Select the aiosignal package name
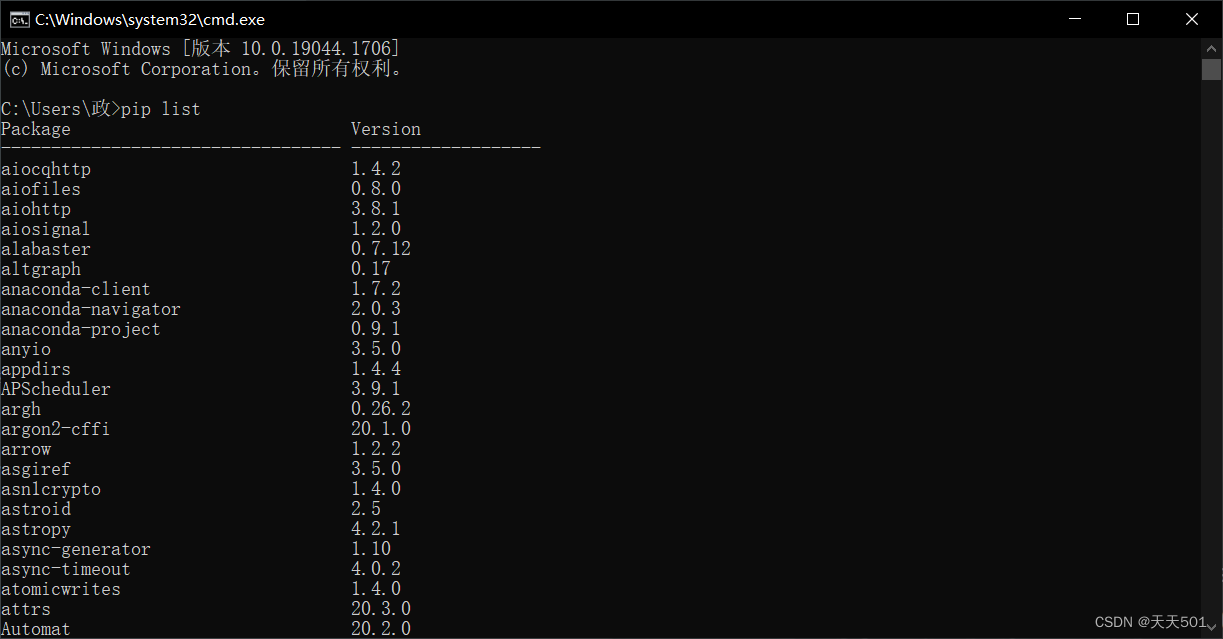Image resolution: width=1223 pixels, height=639 pixels. tap(46, 229)
